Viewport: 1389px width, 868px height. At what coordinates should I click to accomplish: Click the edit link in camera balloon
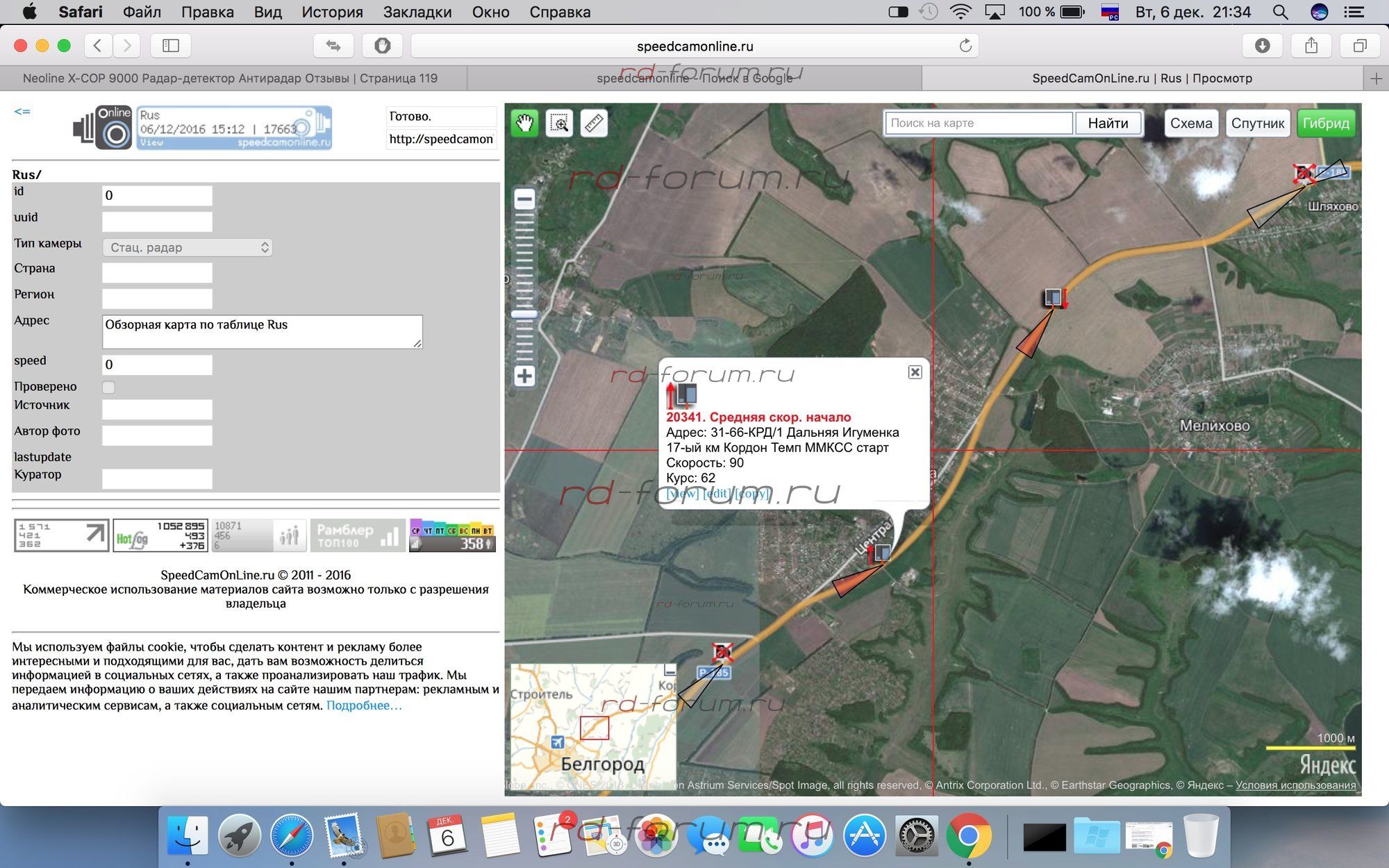point(716,494)
